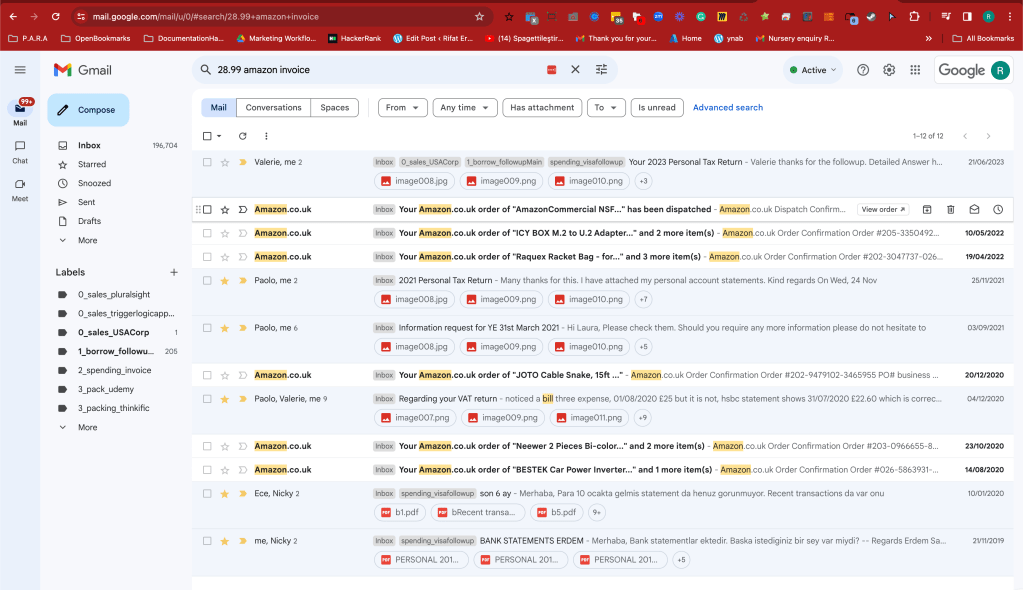Open the Active status dropdown
Viewport: 1023px width, 590px height.
point(812,70)
